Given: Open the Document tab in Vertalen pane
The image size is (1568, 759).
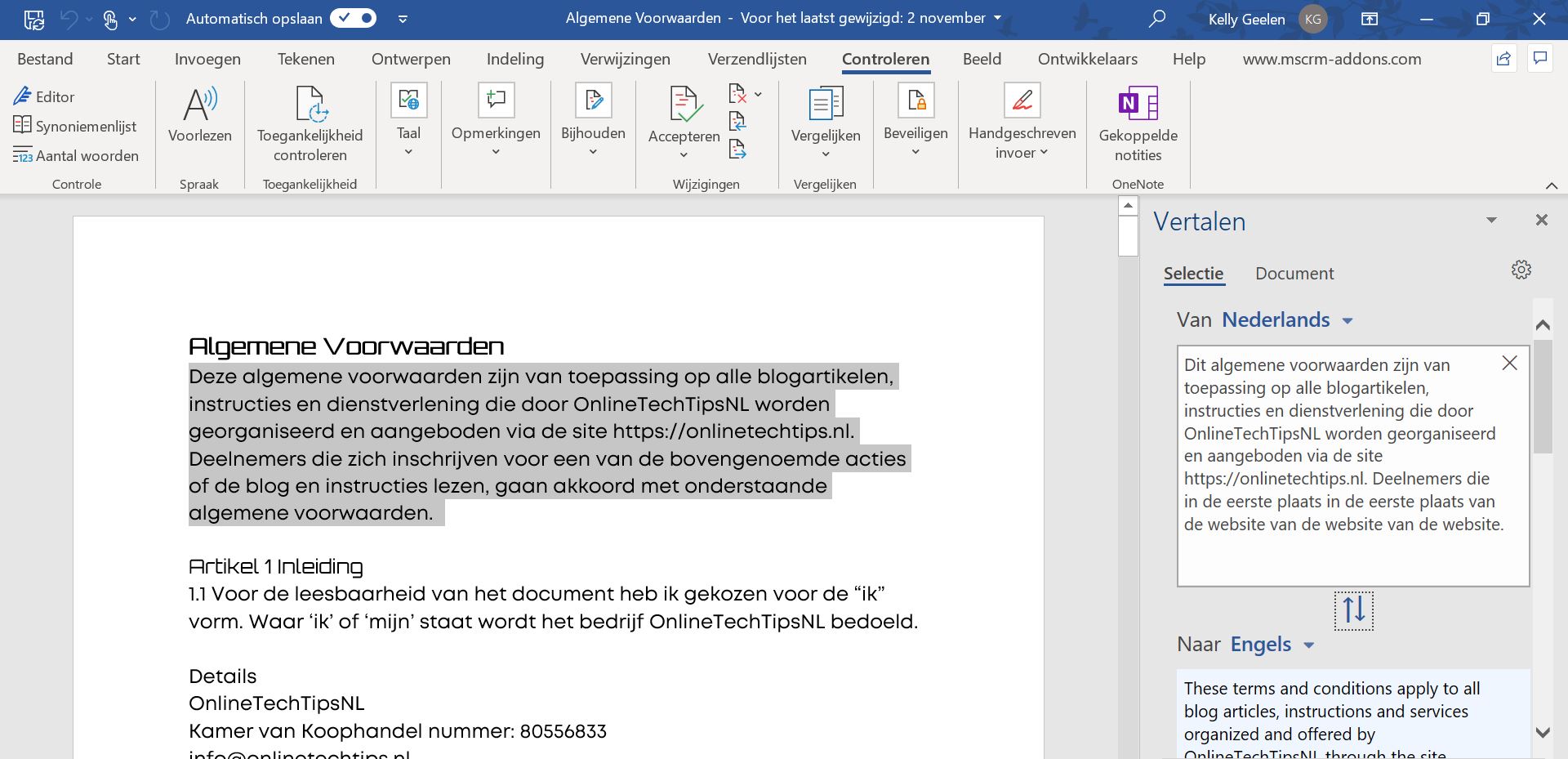Looking at the screenshot, I should click(1294, 273).
